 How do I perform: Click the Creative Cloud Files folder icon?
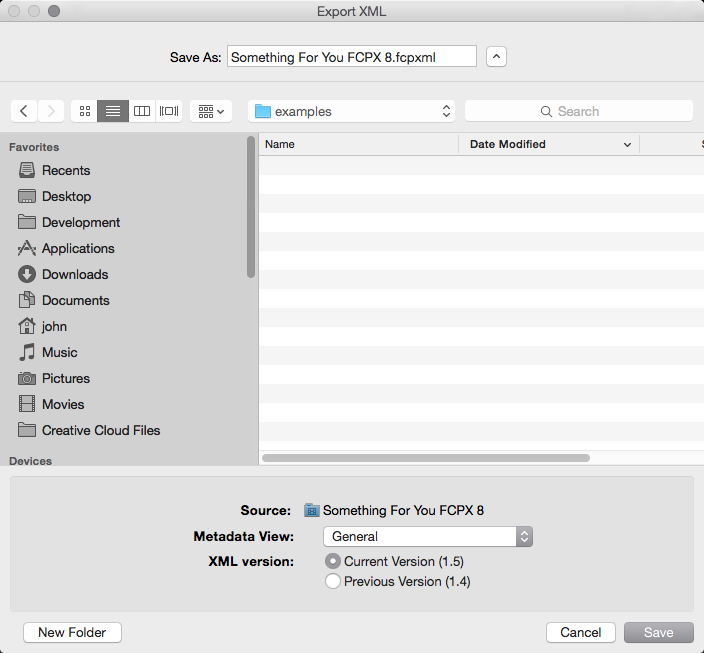(26, 430)
